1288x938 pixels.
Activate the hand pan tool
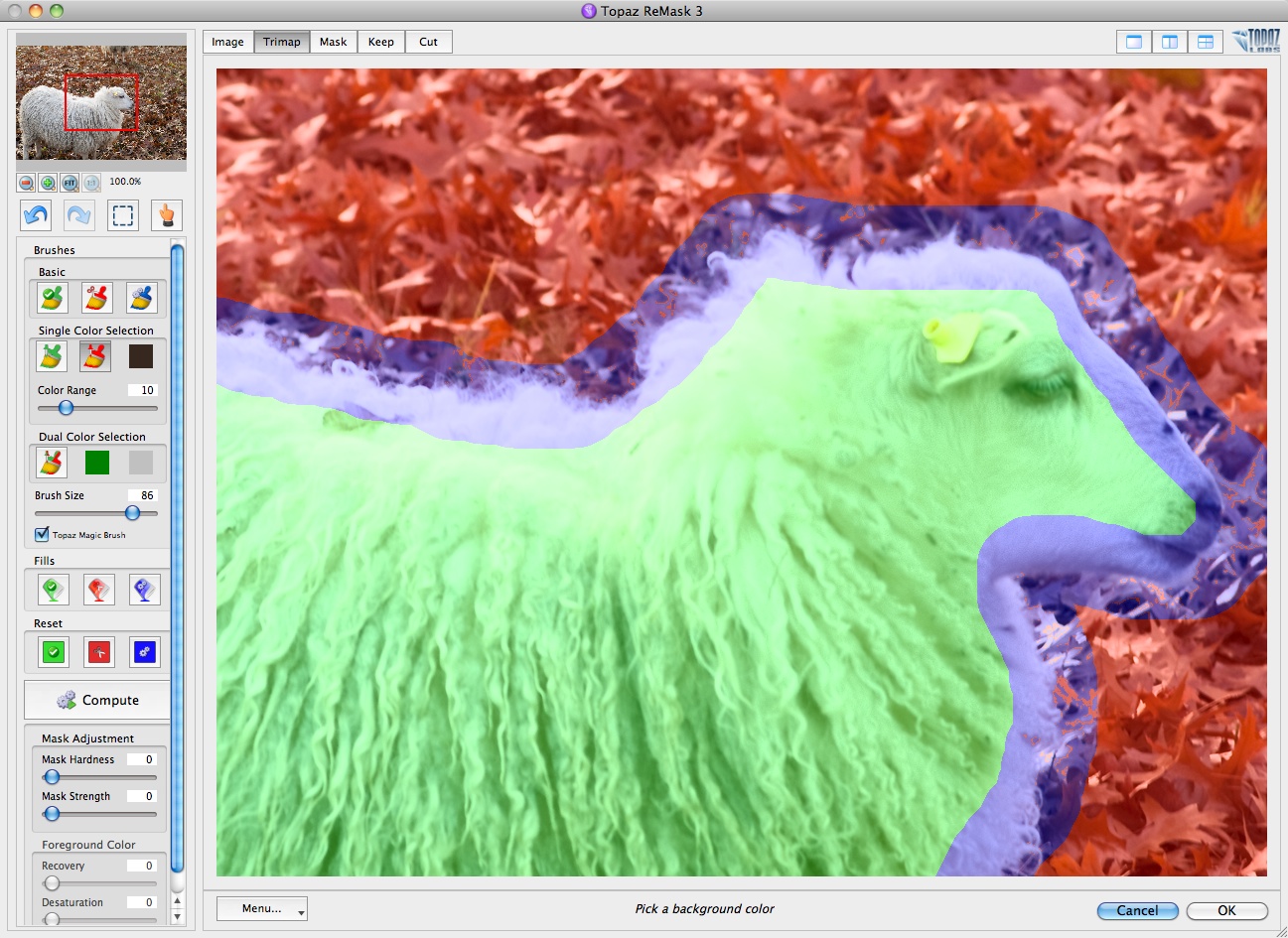(166, 215)
